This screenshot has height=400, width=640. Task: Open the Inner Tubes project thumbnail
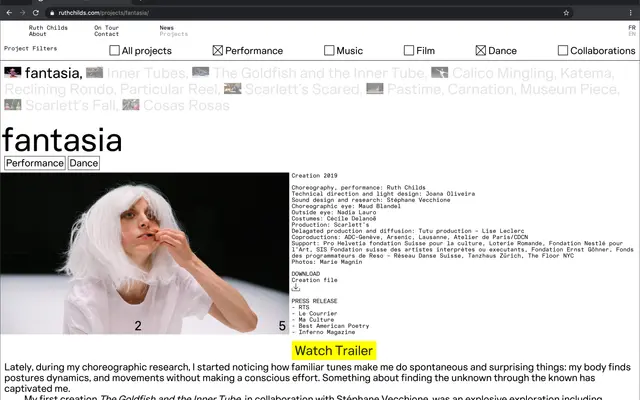(94, 72)
